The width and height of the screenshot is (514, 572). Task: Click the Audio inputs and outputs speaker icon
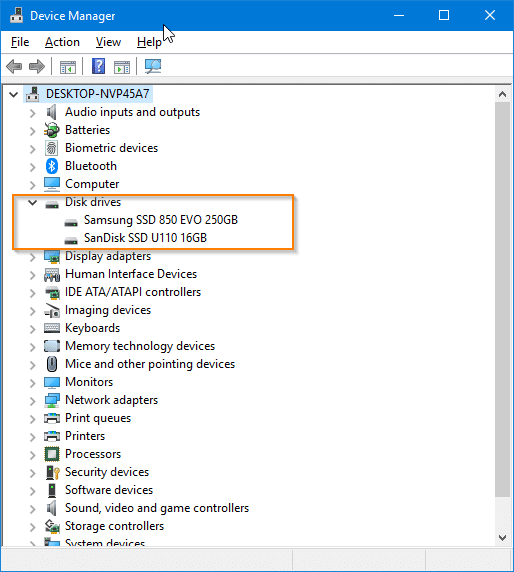[52, 112]
